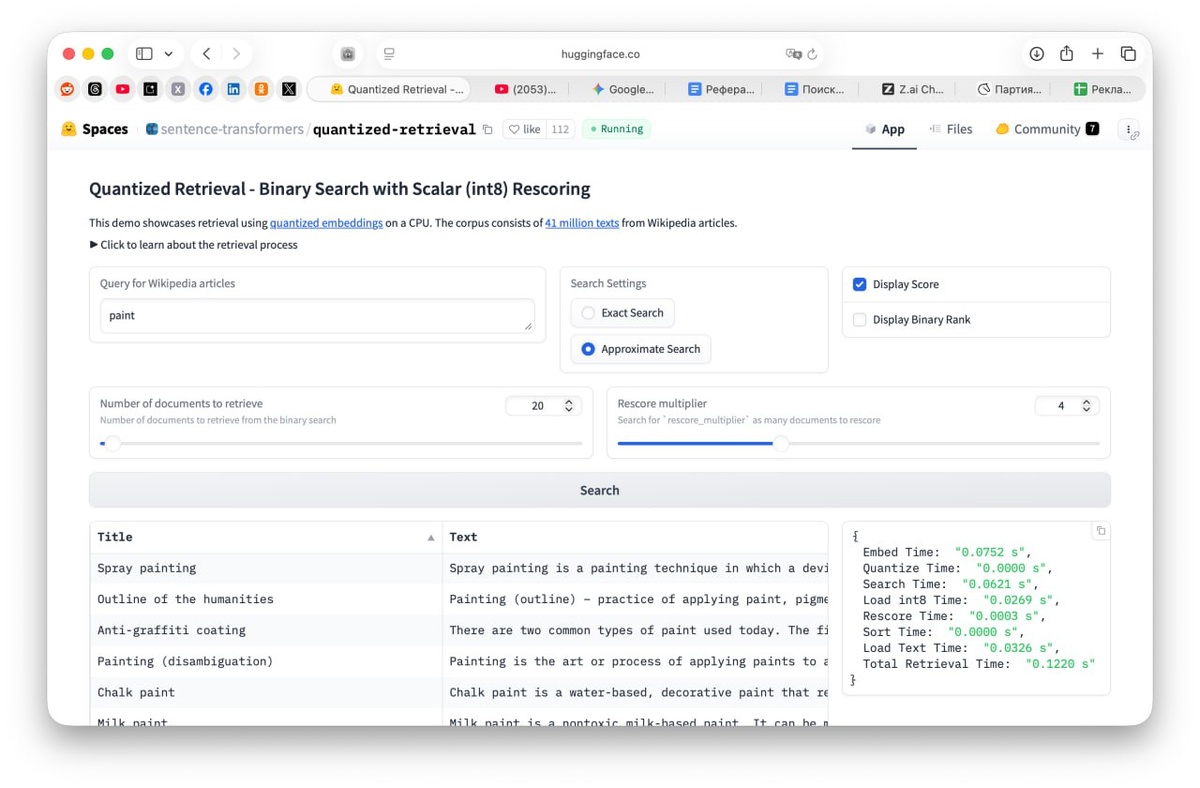Select the 'Anti-graffiti coating' cell
The height and width of the screenshot is (788, 1200).
[266, 630]
